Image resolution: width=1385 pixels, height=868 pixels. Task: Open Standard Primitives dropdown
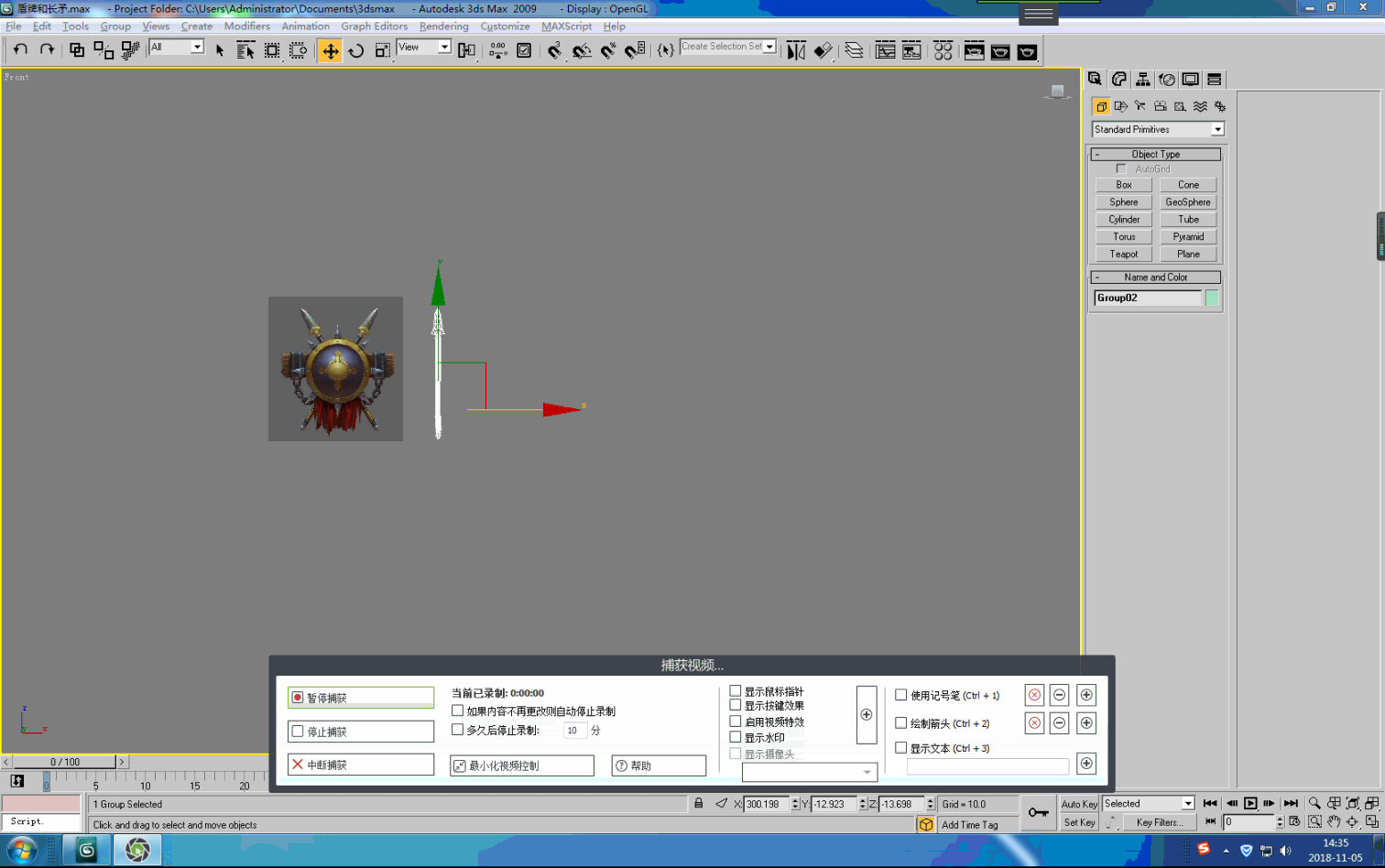1158,129
